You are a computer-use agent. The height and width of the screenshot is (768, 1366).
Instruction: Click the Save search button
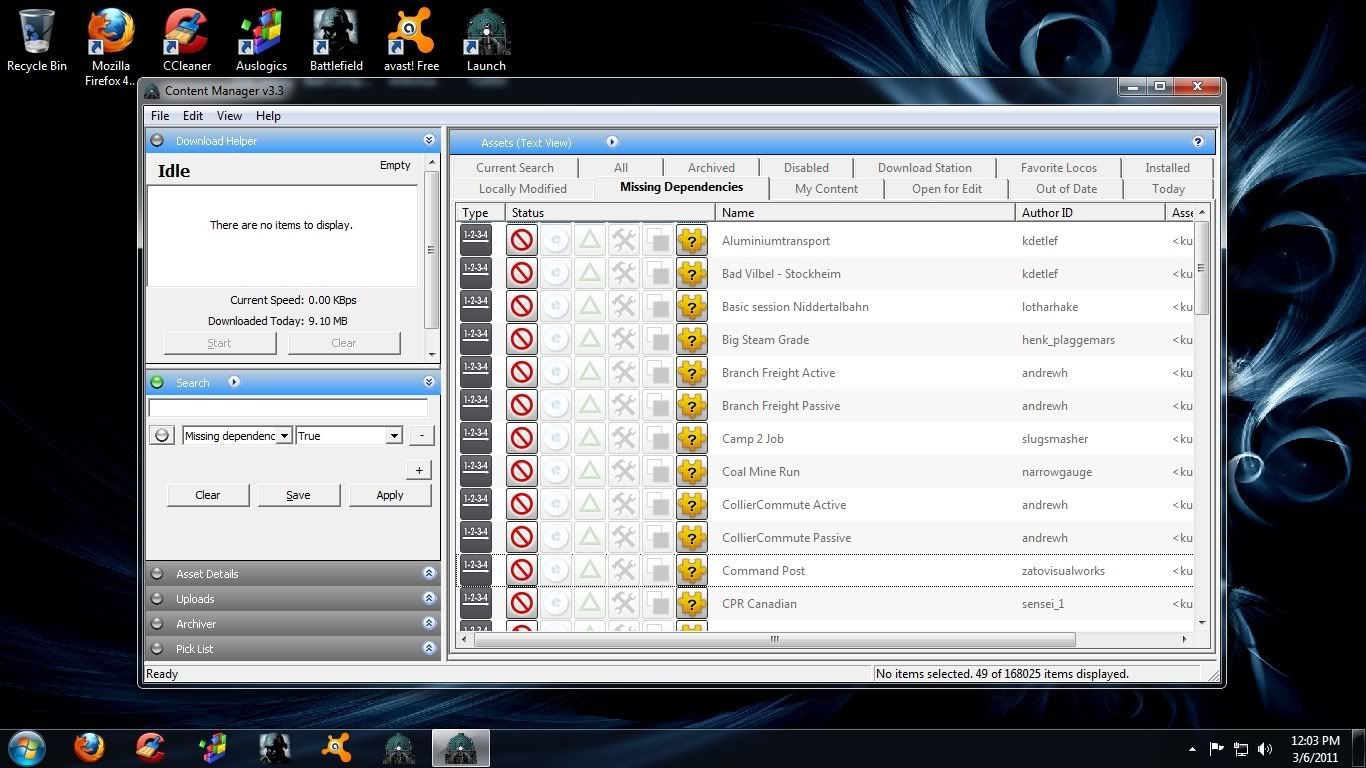point(299,495)
